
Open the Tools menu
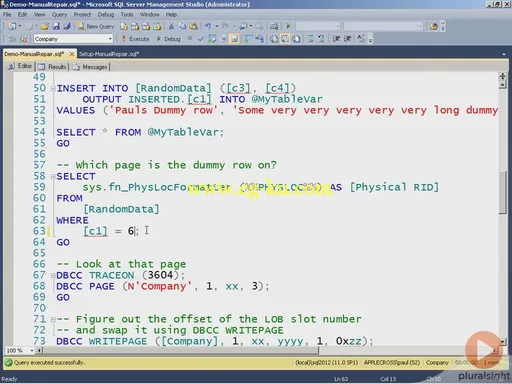pos(127,15)
